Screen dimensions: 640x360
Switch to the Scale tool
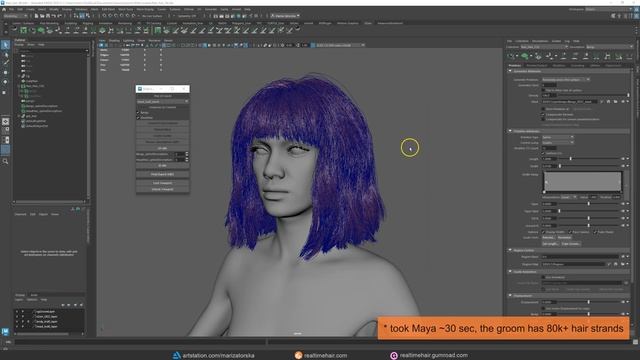click(5, 92)
